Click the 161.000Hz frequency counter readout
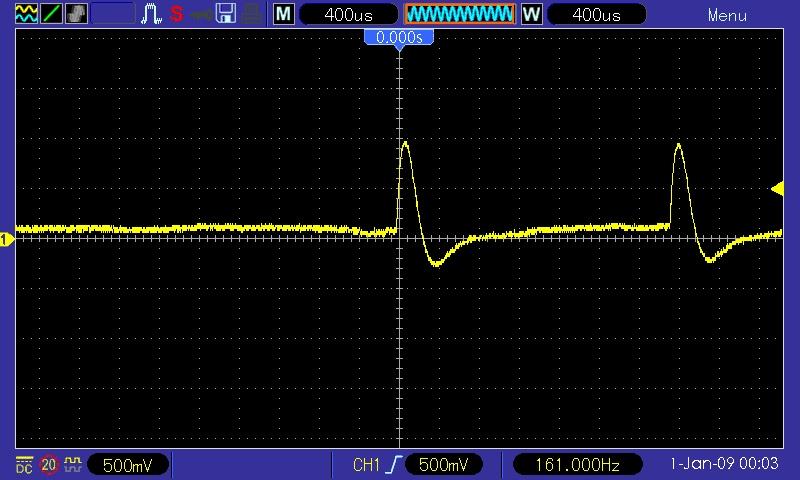Viewport: 800px width, 480px height. coord(577,465)
